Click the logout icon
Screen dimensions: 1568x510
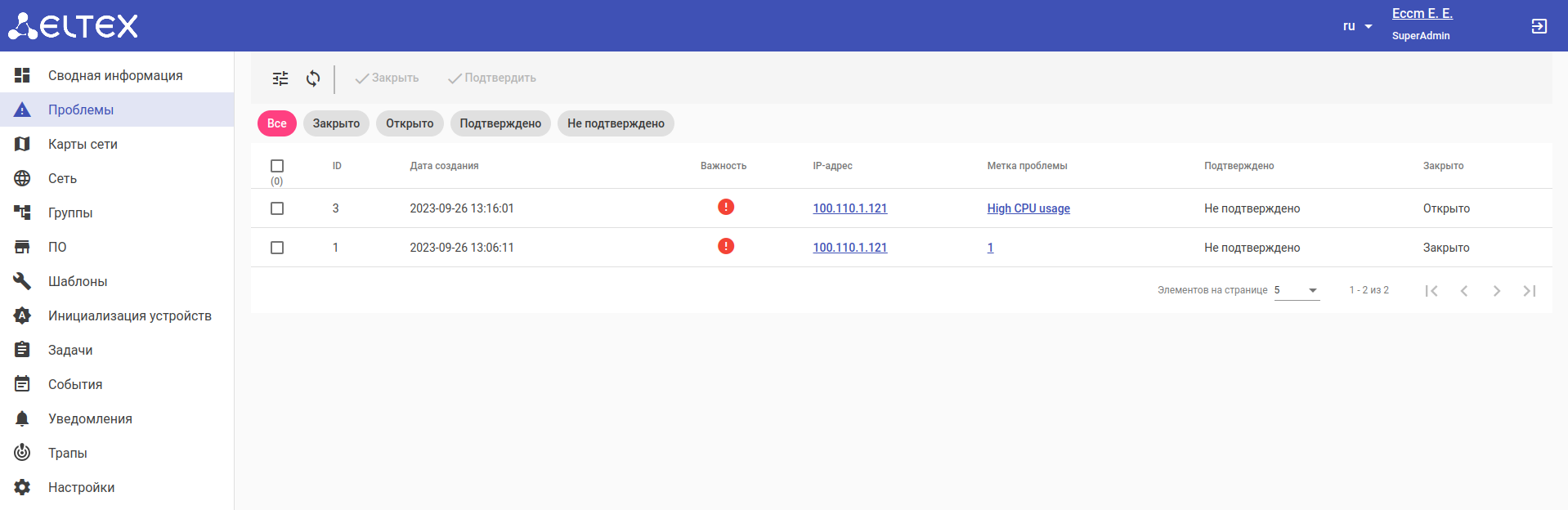pyautogui.click(x=1539, y=26)
